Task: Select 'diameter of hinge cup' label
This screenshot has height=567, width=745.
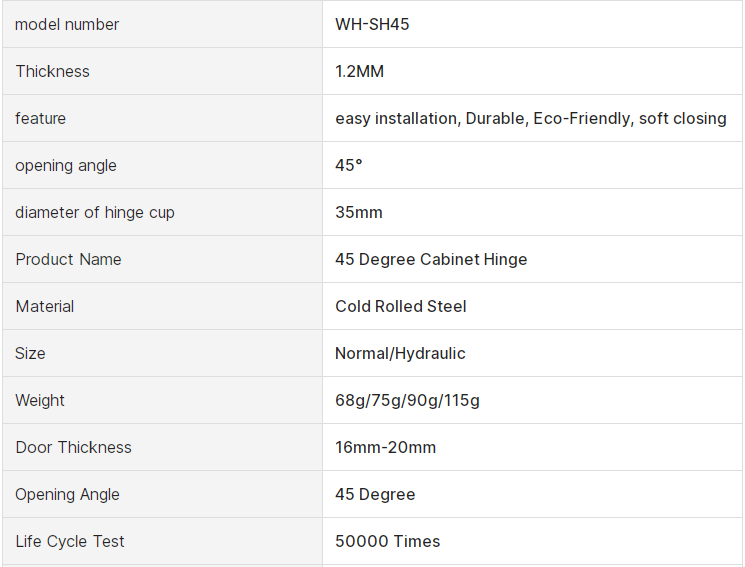Action: coord(95,212)
